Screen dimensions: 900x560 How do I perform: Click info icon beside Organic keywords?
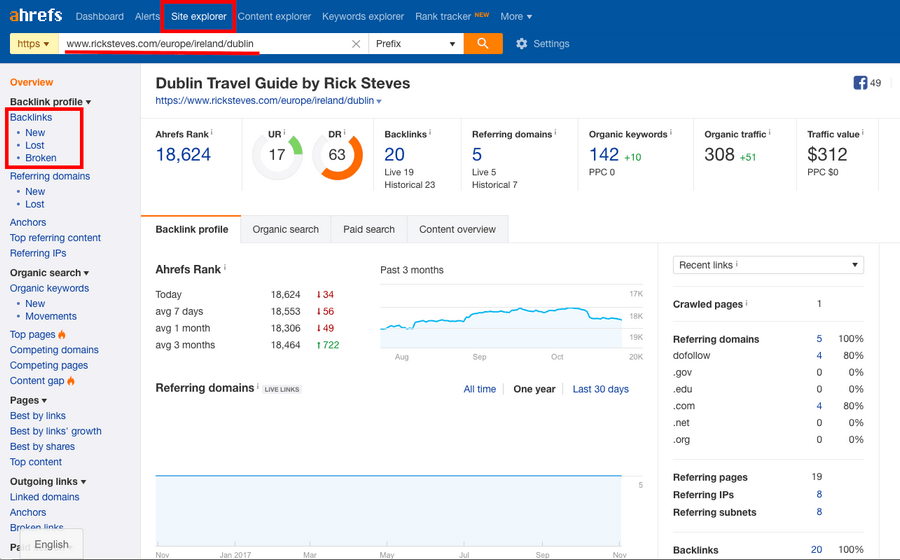tap(670, 133)
